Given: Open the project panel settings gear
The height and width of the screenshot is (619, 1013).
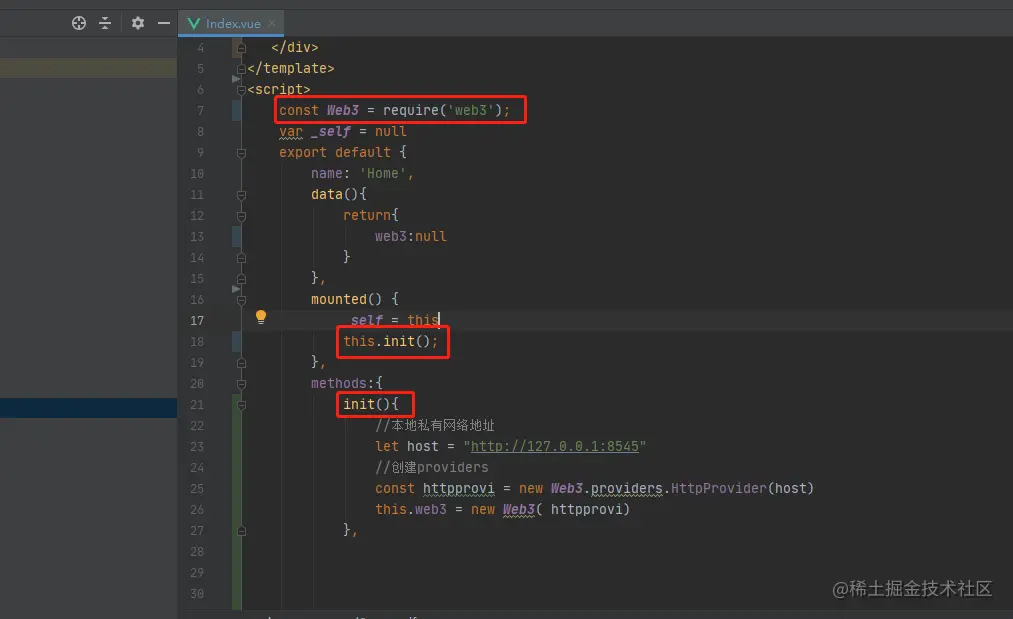Looking at the screenshot, I should [x=138, y=23].
